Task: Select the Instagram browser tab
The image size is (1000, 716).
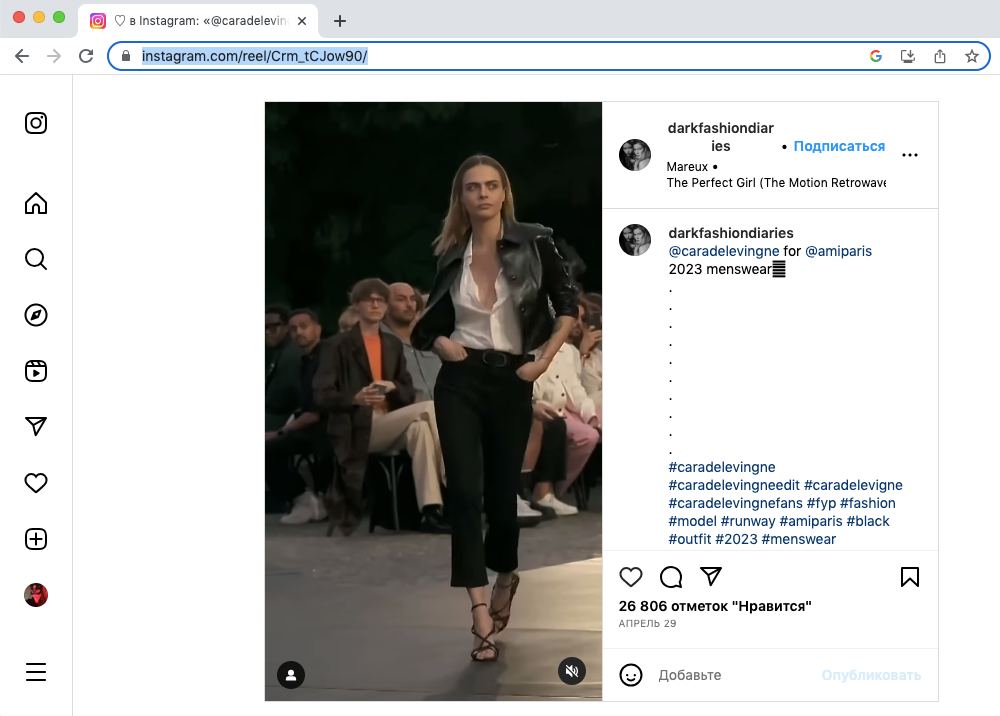Action: [195, 21]
